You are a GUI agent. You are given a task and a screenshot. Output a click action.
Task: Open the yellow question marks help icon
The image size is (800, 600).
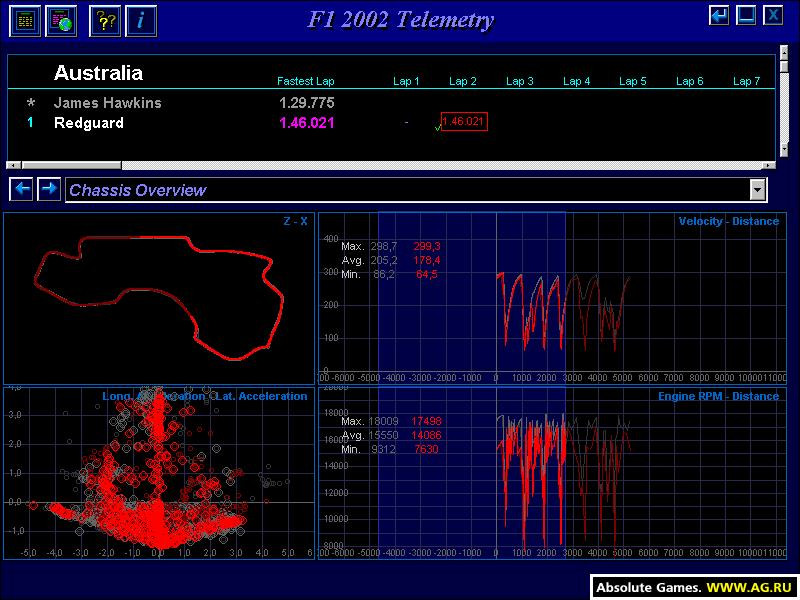point(105,21)
